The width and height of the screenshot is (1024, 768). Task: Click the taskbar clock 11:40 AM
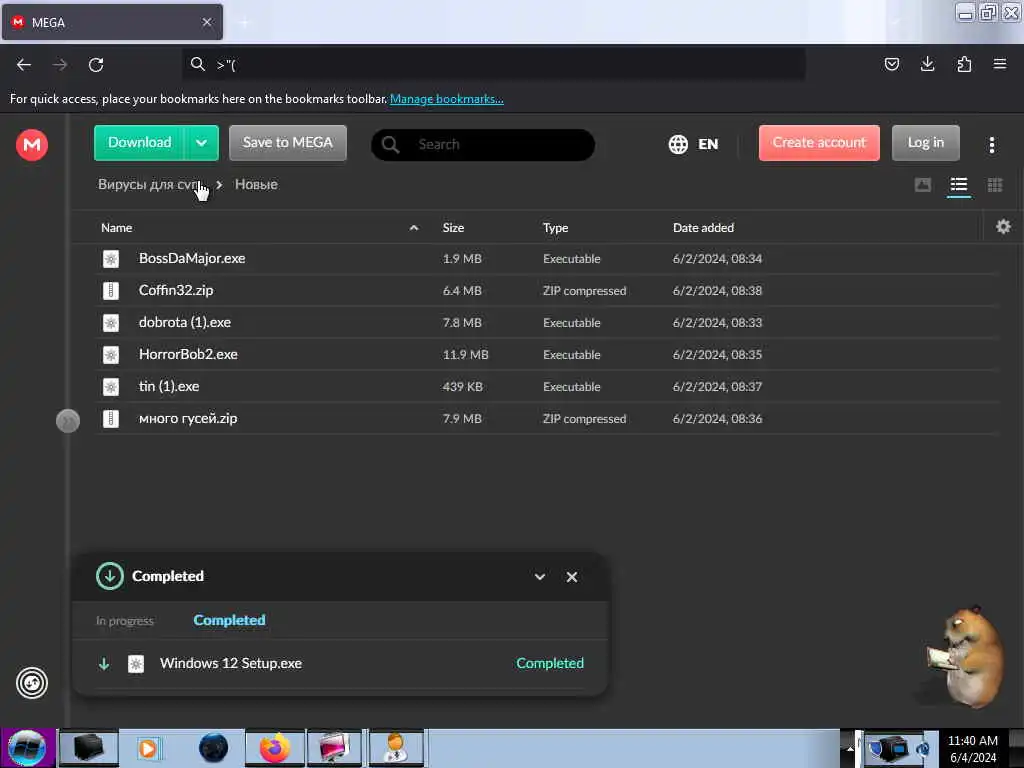[972, 741]
